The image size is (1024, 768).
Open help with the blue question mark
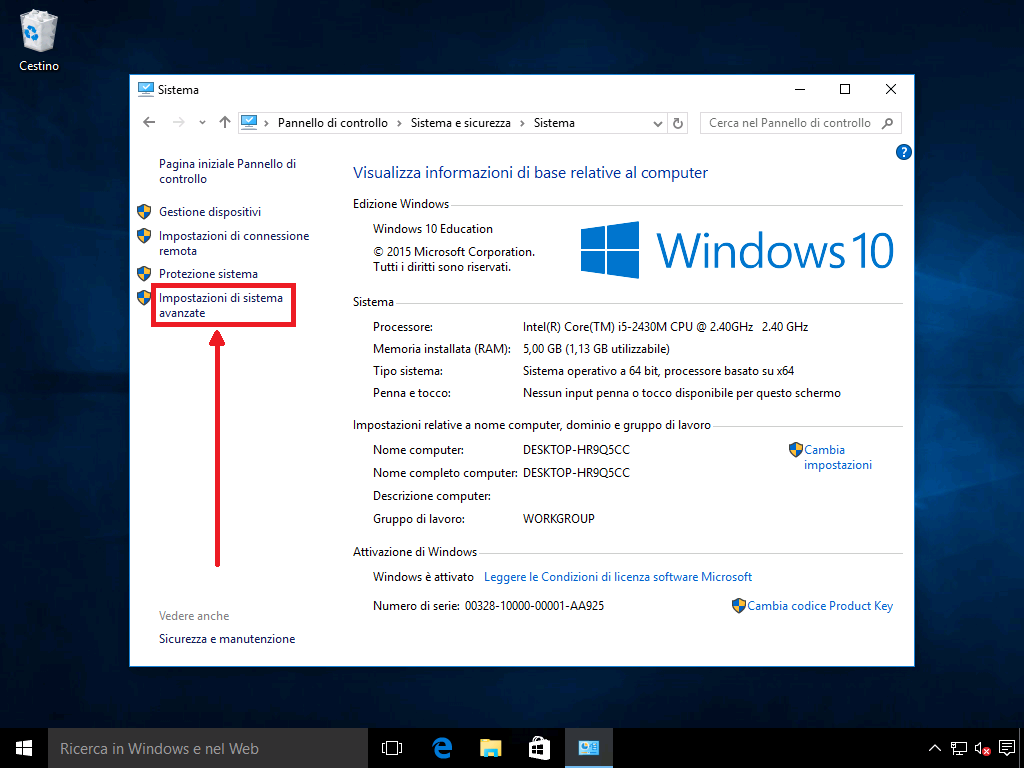(903, 152)
